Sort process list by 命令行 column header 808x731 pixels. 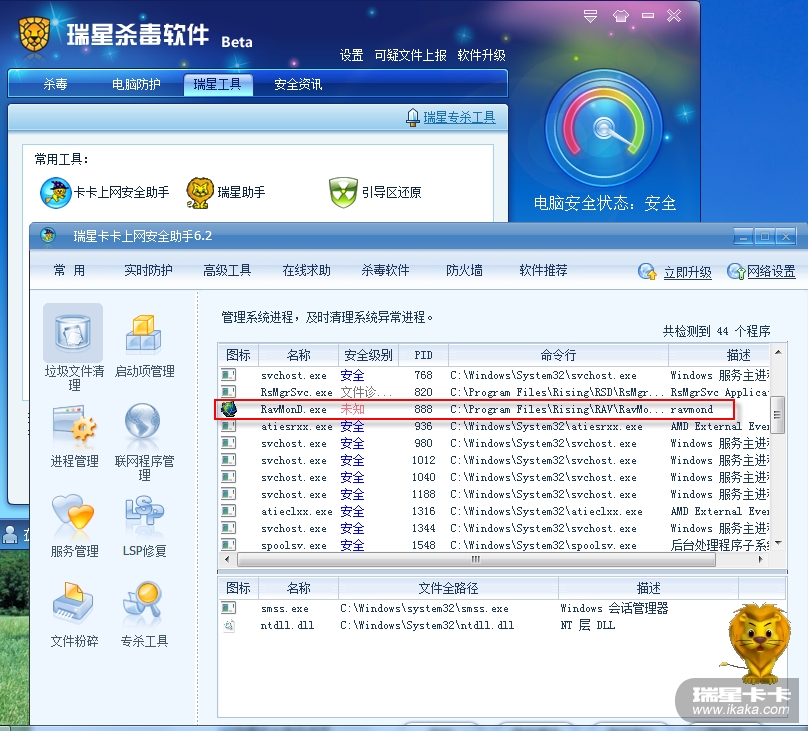pyautogui.click(x=558, y=355)
